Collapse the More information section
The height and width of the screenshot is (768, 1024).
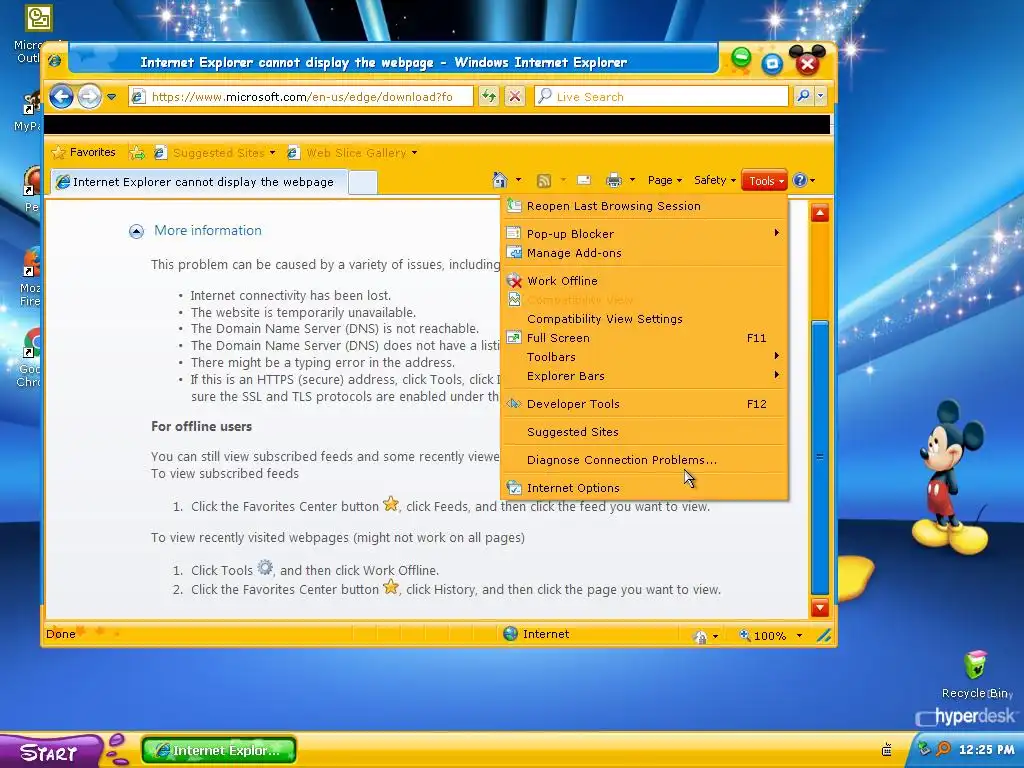tap(136, 231)
